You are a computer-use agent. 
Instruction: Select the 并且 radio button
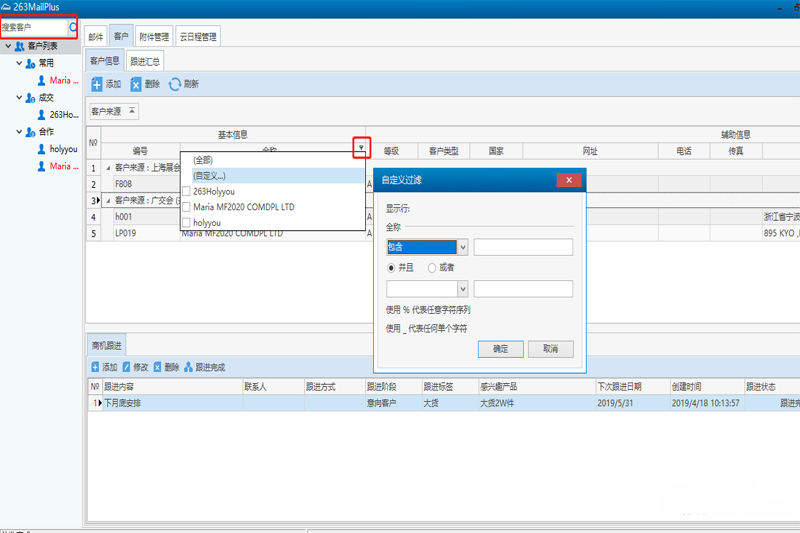(391, 268)
